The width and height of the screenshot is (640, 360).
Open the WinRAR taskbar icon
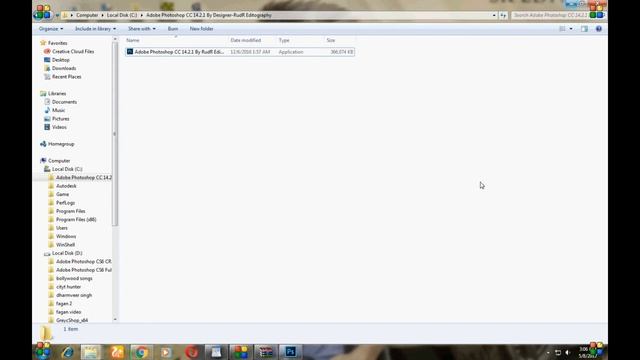point(266,352)
